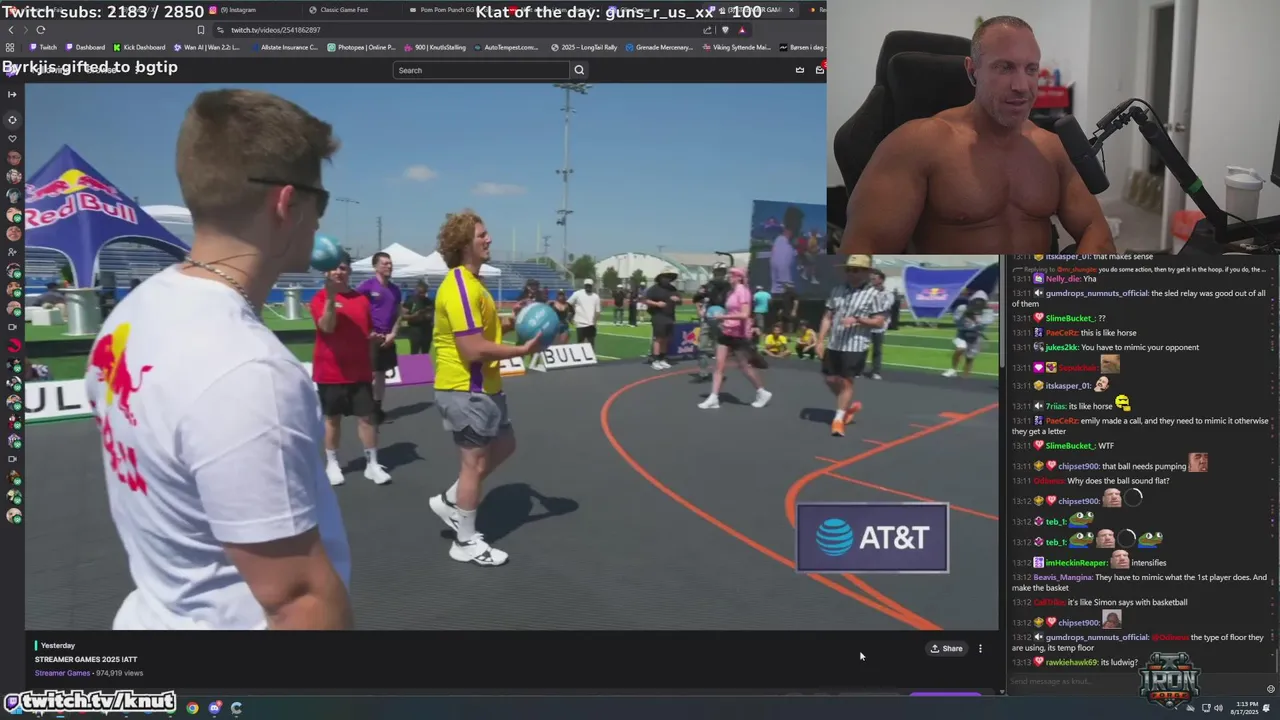Open the chat emote picker smiley
Viewport: 1280px width, 720px height.
click(1271, 688)
